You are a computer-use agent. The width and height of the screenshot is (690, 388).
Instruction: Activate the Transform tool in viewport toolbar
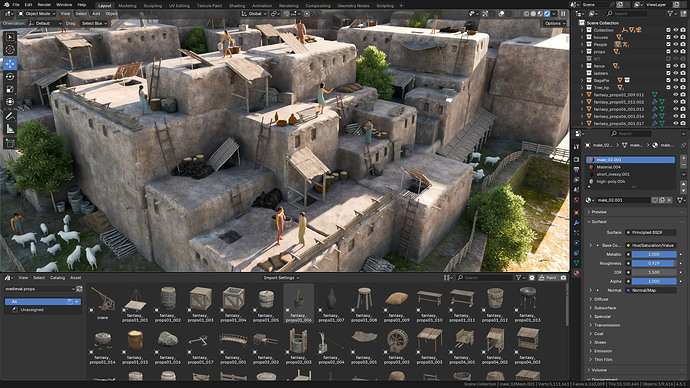point(10,102)
